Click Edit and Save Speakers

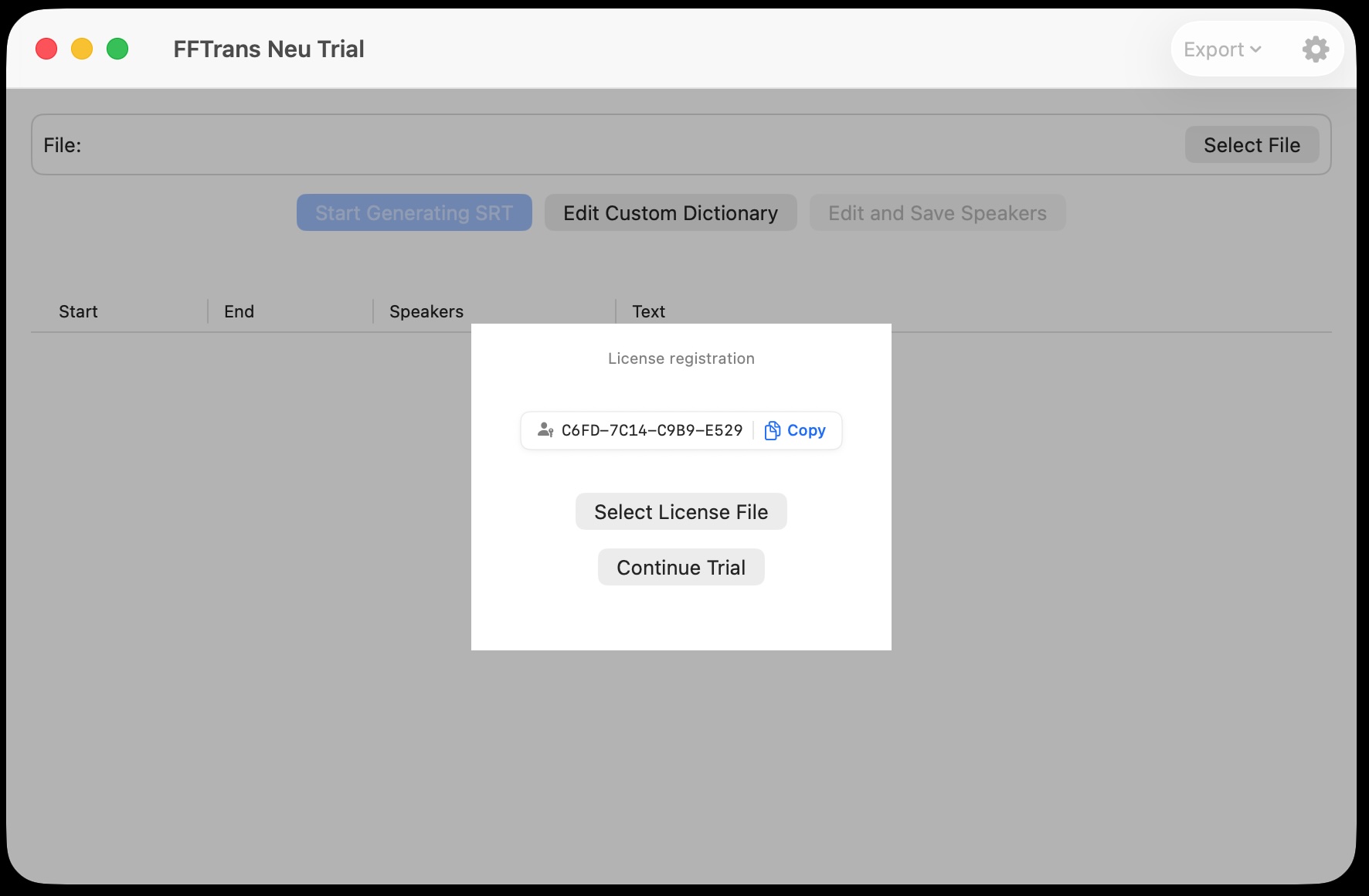pos(937,212)
